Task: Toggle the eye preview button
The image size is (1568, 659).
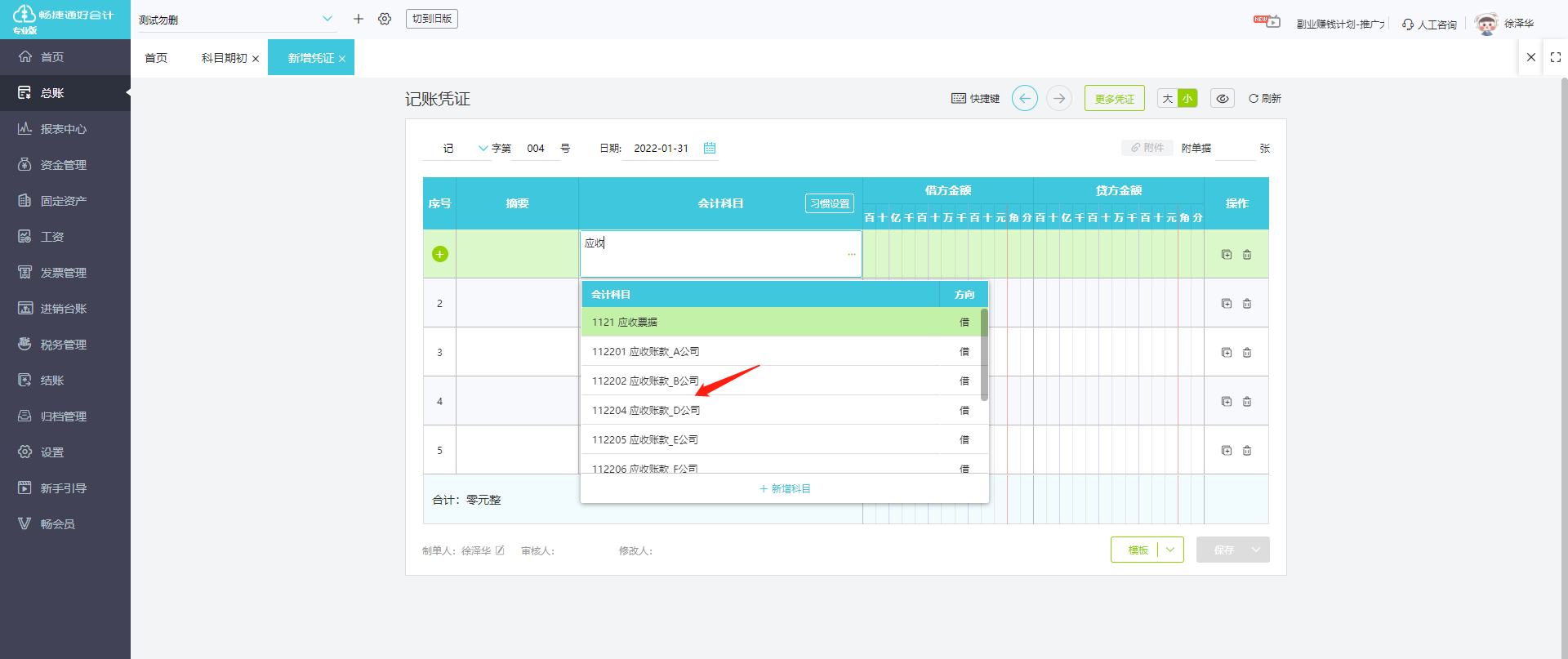Action: [x=1223, y=99]
